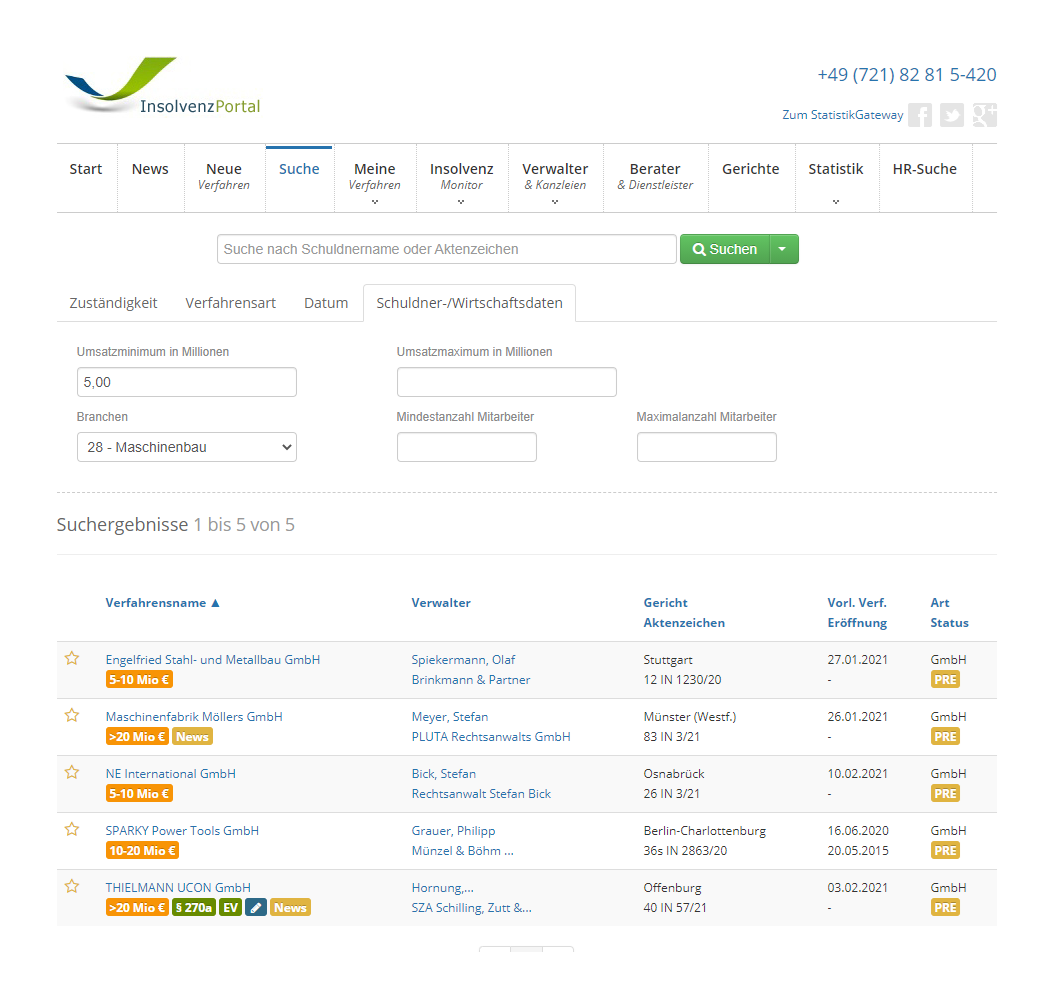The image size is (1054, 983).
Task: Click the pencil badge under THIELMANN UCON
Action: pyautogui.click(x=255, y=908)
